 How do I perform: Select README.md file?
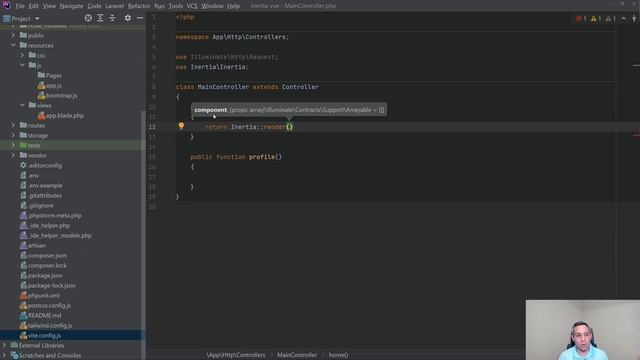[44, 316]
